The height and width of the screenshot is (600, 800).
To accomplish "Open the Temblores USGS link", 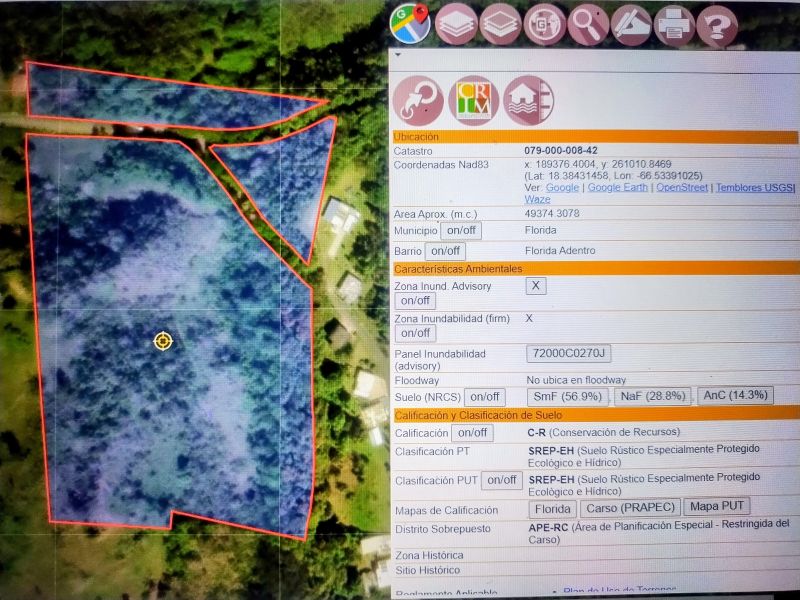I will [754, 187].
